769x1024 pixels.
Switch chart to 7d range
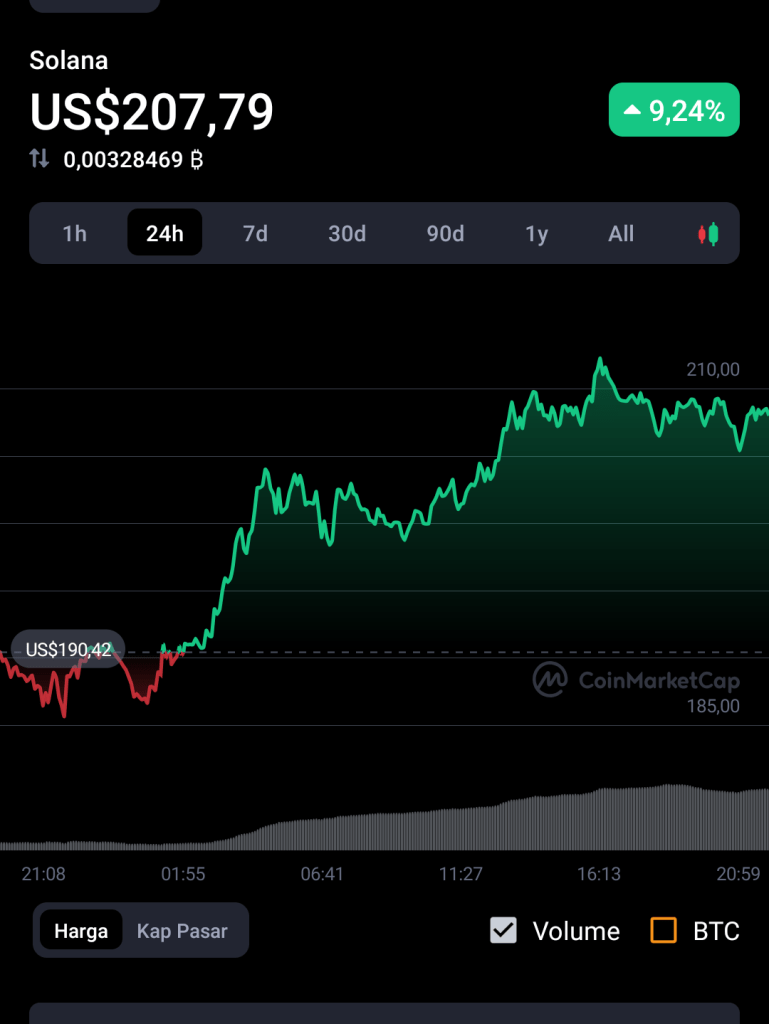click(x=255, y=234)
